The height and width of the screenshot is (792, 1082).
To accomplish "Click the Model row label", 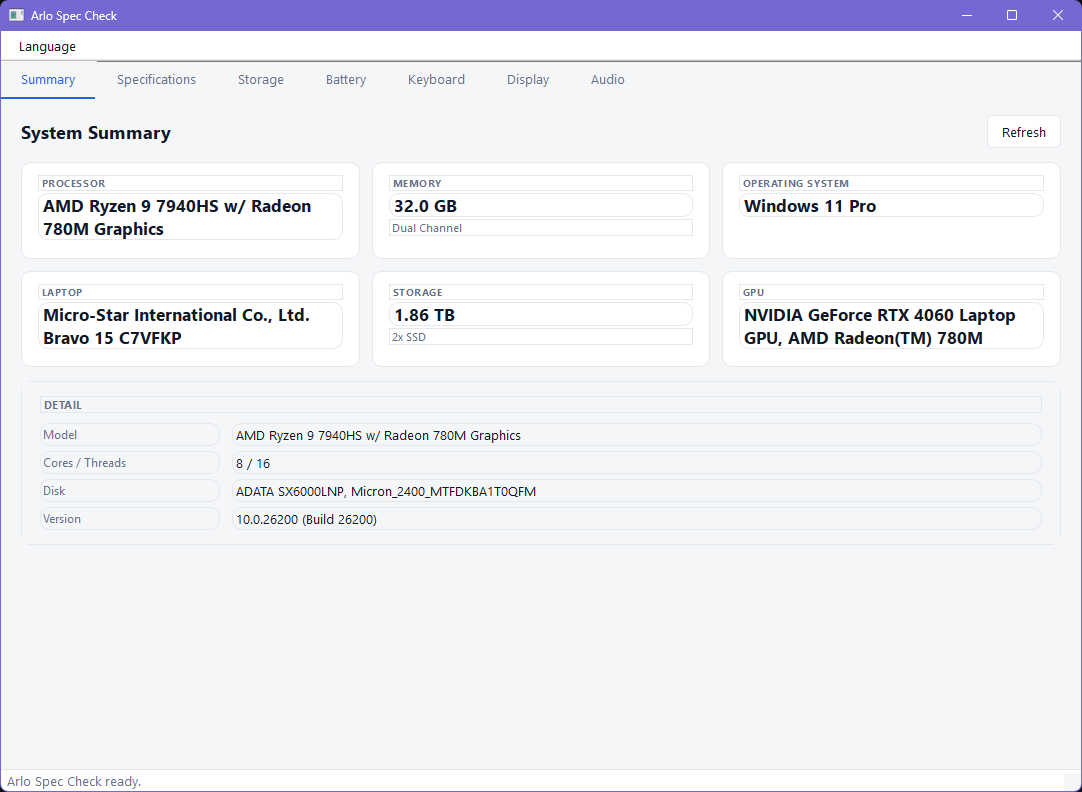I will coord(130,435).
